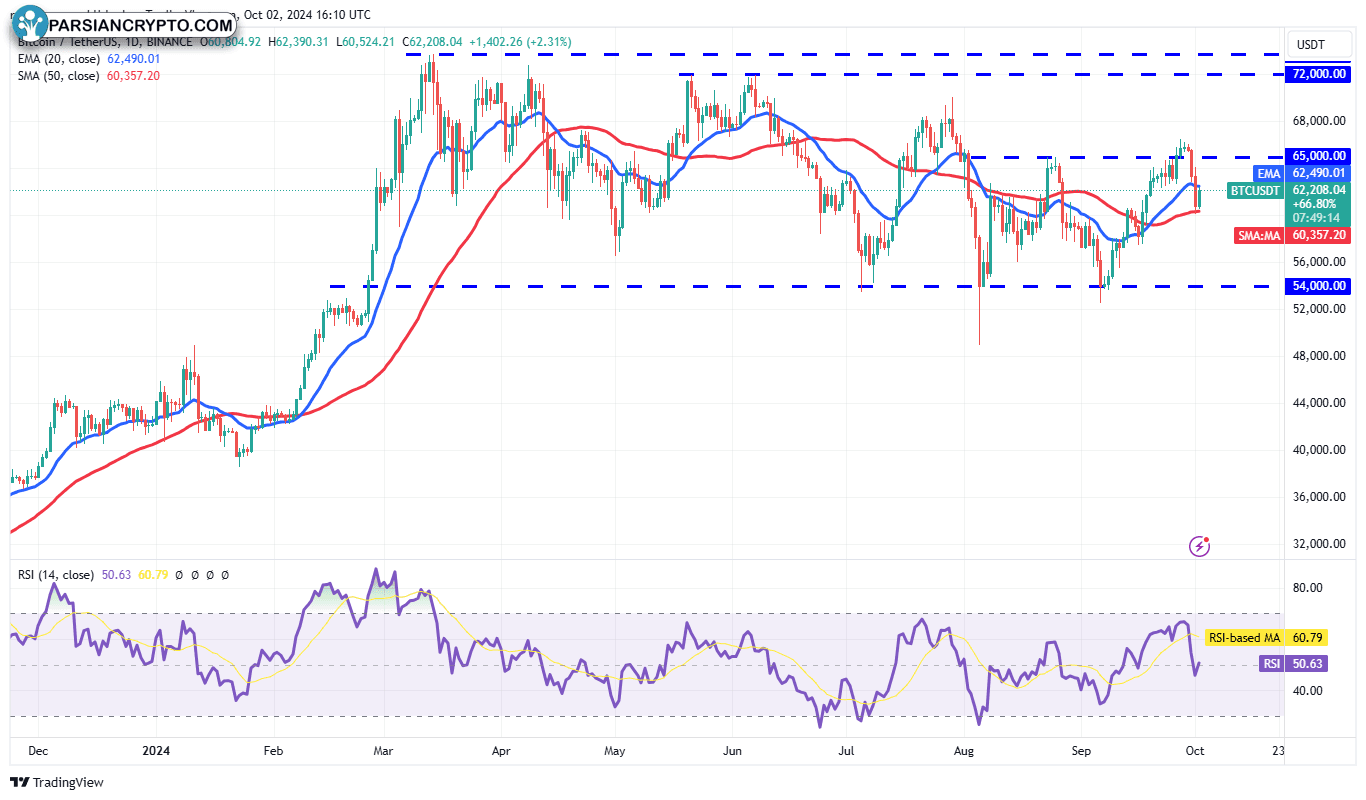Click the red SMA:MA tag on the price axis
The height and width of the screenshot is (800, 1366).
tap(1261, 235)
